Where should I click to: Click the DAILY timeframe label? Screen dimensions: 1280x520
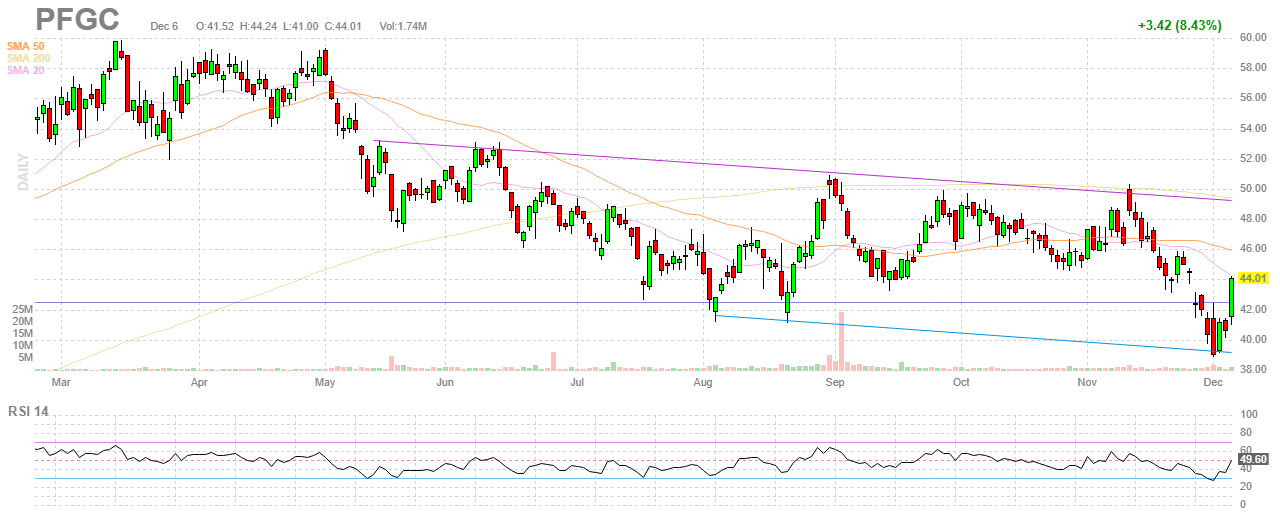coord(22,172)
